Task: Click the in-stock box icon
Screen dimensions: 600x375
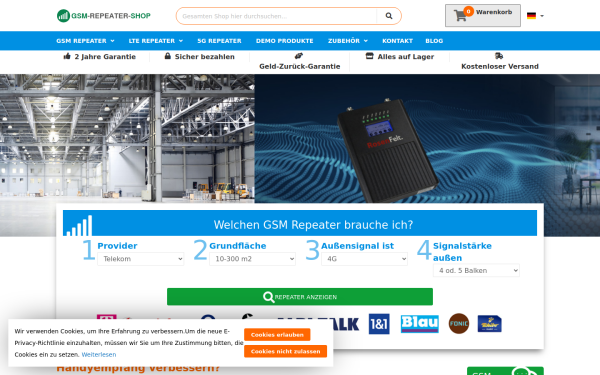Action: tap(369, 56)
